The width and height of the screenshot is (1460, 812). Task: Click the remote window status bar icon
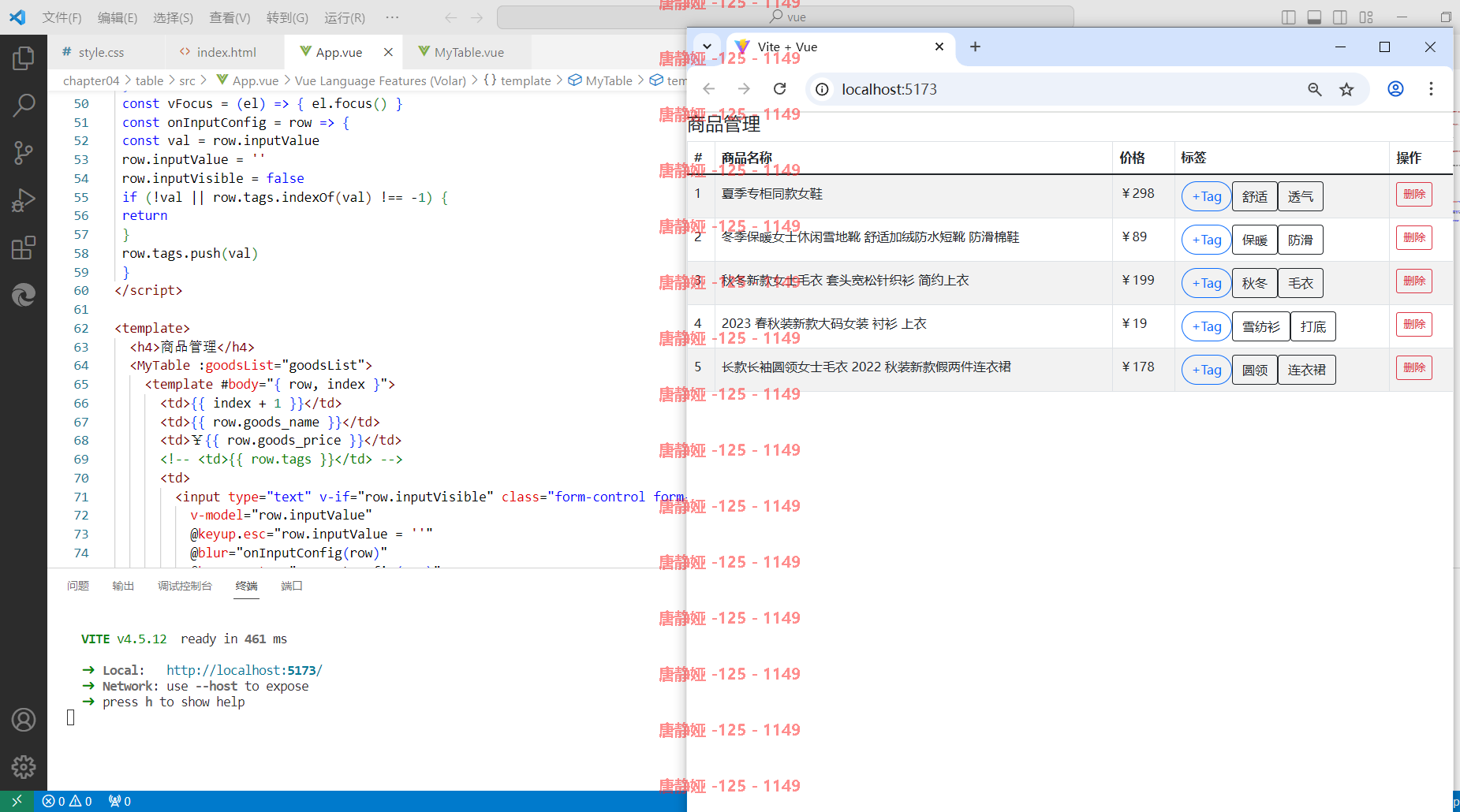coord(17,801)
